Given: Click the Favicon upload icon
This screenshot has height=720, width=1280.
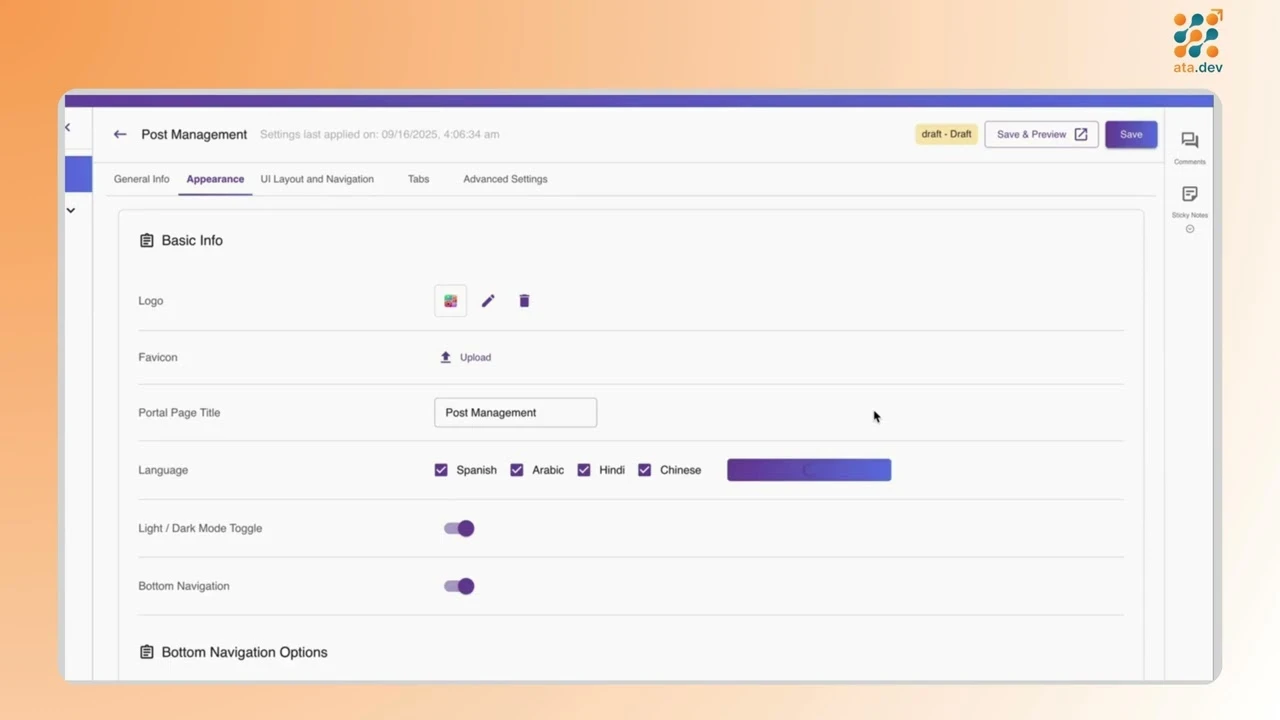Looking at the screenshot, I should 445,357.
